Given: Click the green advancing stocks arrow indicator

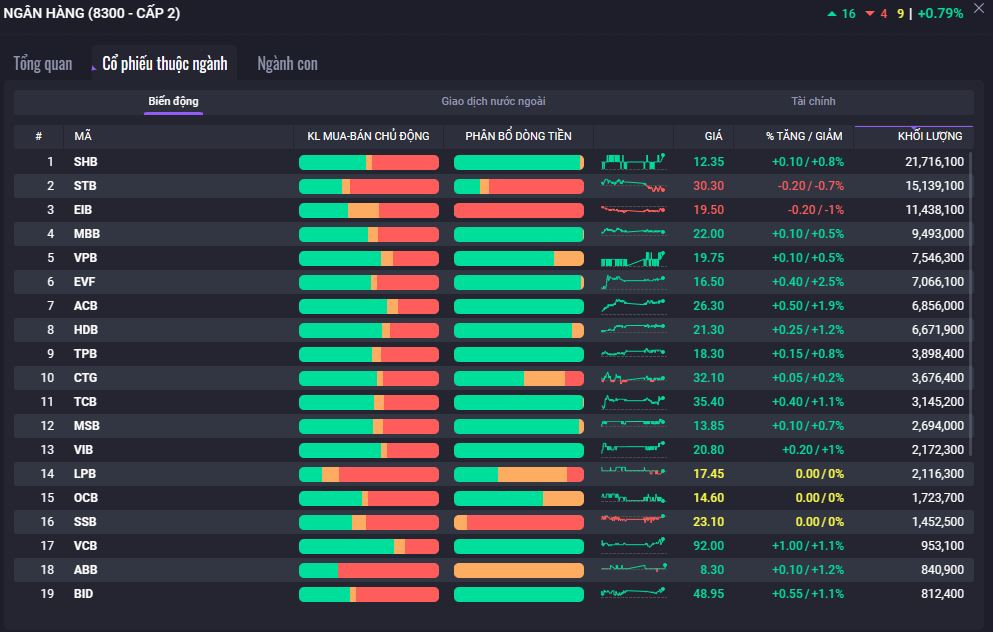Looking at the screenshot, I should point(832,13).
